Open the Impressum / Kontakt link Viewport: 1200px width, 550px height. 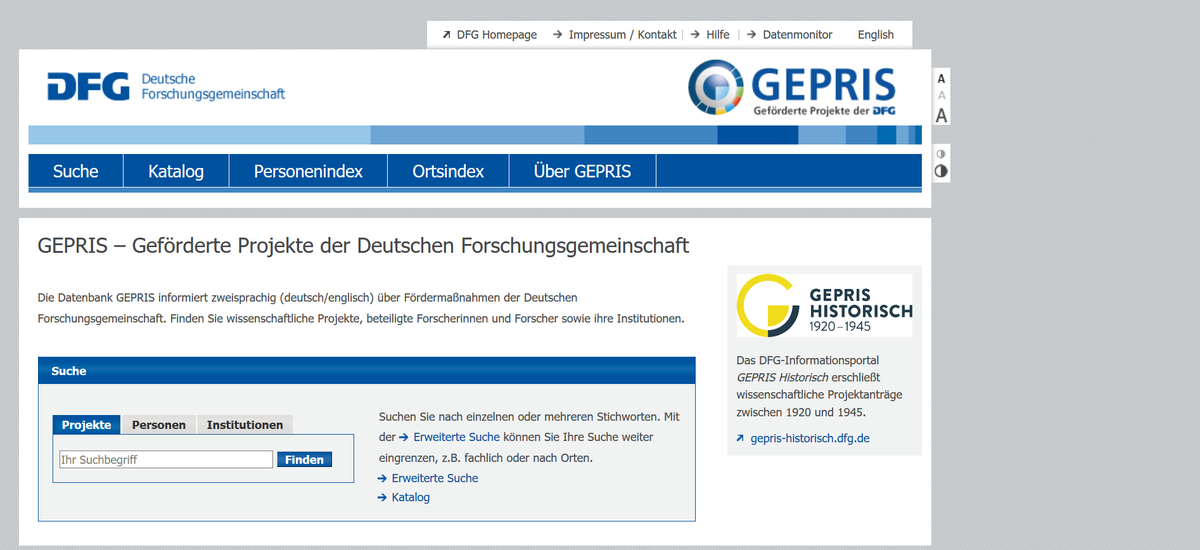pos(614,34)
